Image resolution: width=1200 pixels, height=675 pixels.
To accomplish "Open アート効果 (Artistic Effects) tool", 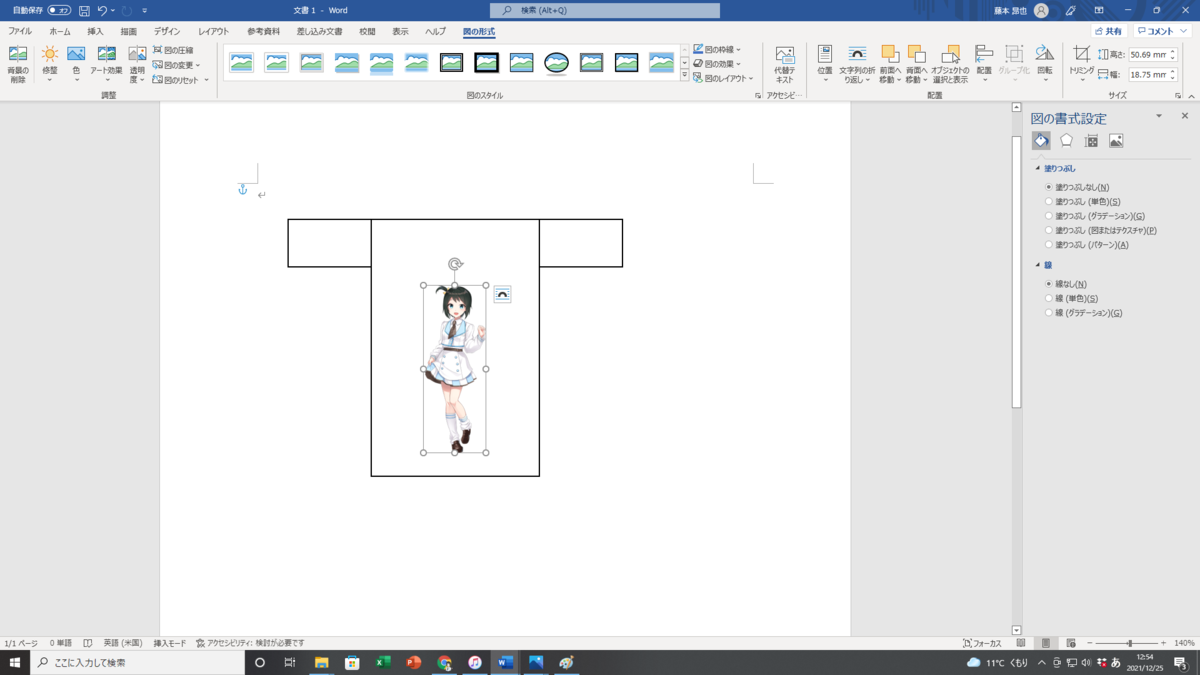I will (x=106, y=64).
